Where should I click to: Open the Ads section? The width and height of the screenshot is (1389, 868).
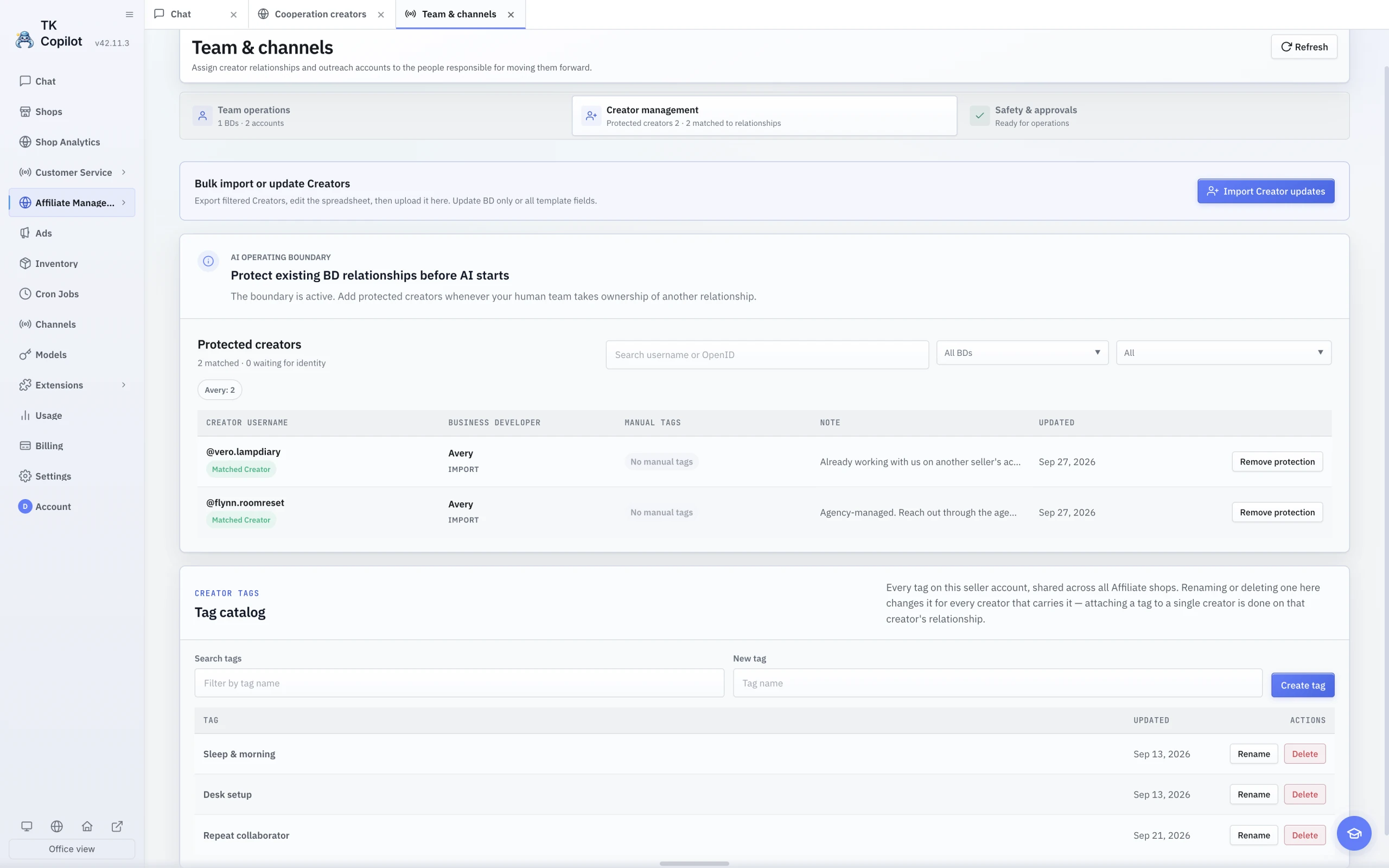coord(72,233)
